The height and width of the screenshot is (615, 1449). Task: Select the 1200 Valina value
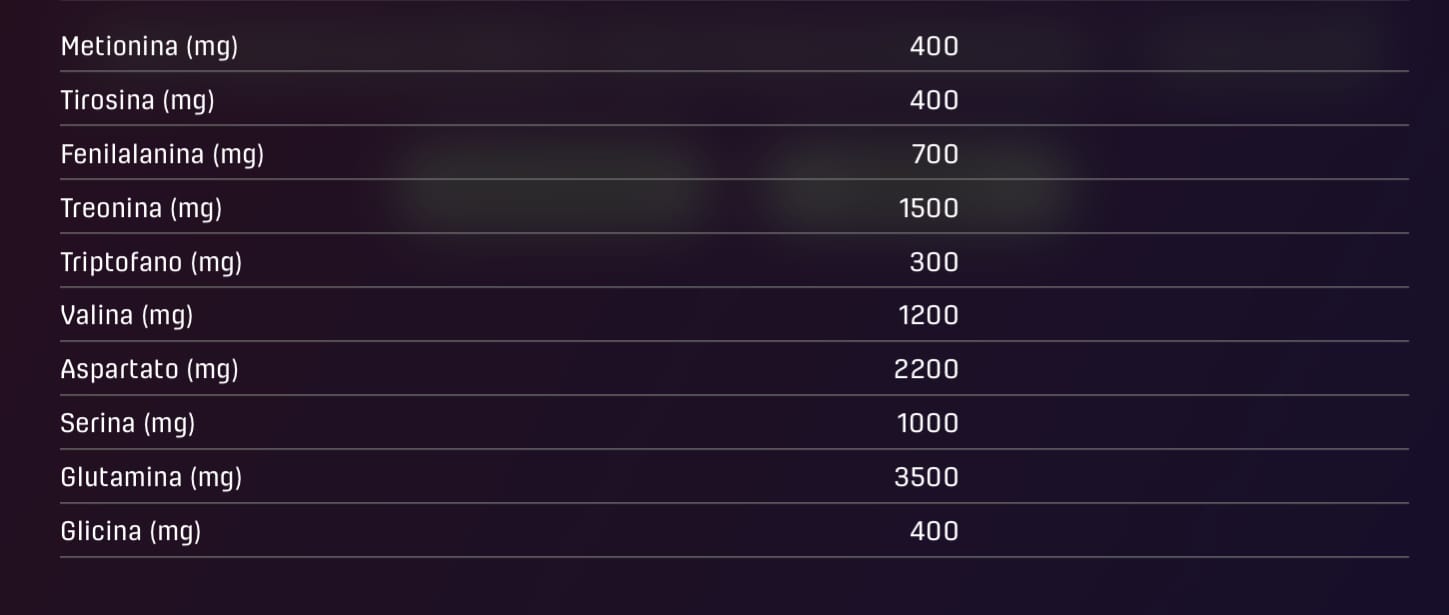click(x=929, y=316)
